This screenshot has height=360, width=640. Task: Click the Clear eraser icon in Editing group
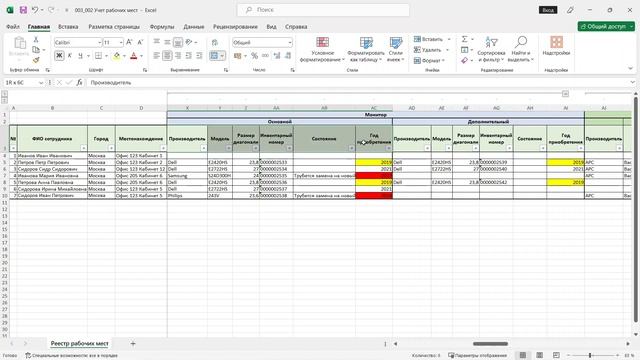pos(464,60)
